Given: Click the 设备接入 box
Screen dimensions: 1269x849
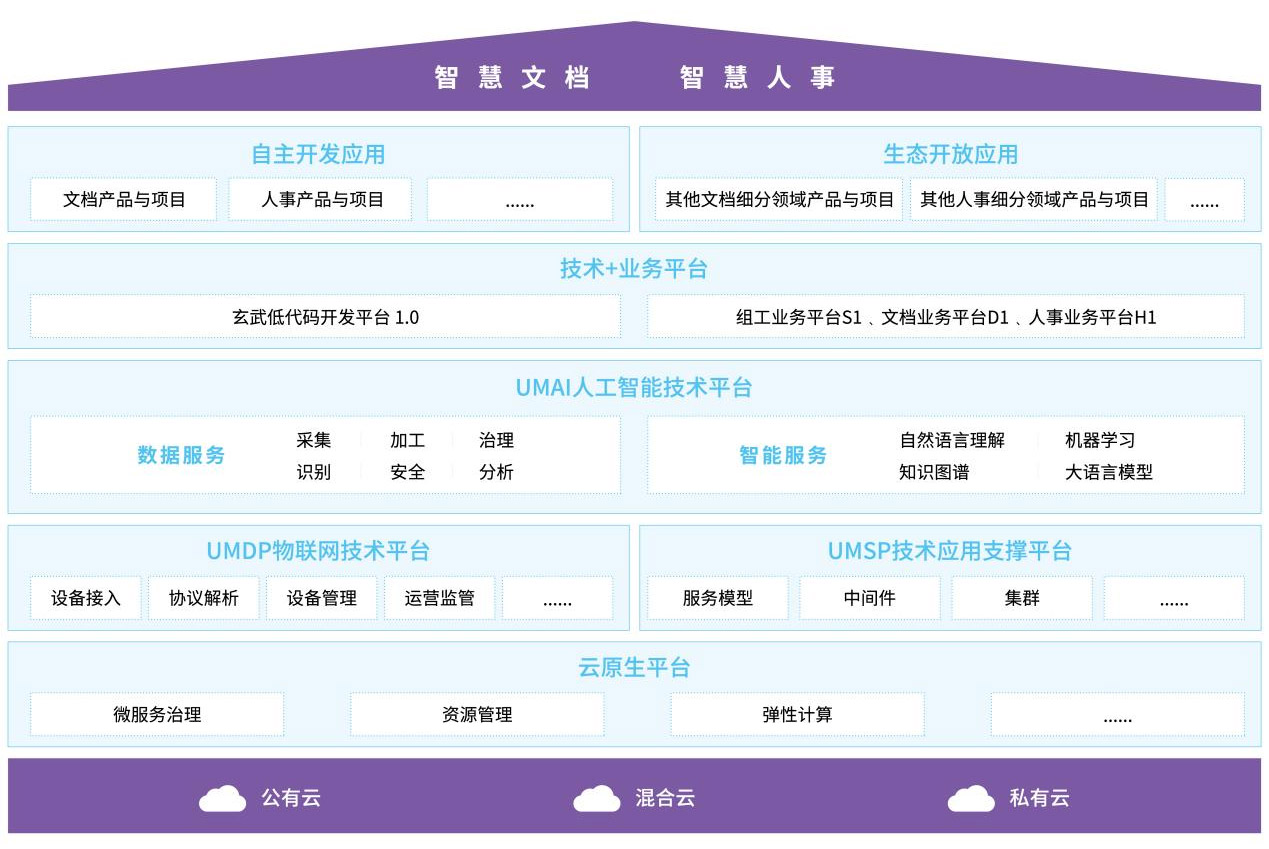Looking at the screenshot, I should pyautogui.click(x=86, y=598).
